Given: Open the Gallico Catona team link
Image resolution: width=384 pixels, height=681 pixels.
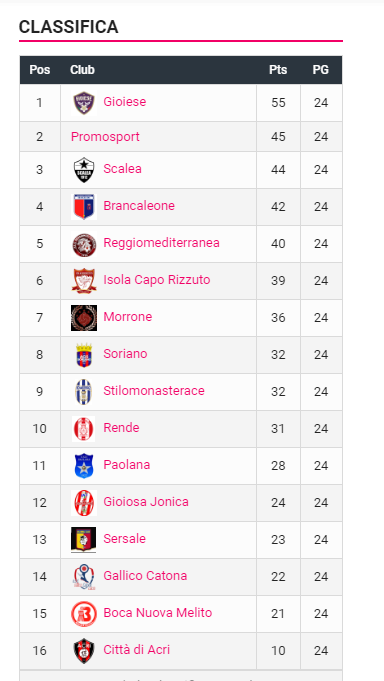Looking at the screenshot, I should [x=145, y=575].
